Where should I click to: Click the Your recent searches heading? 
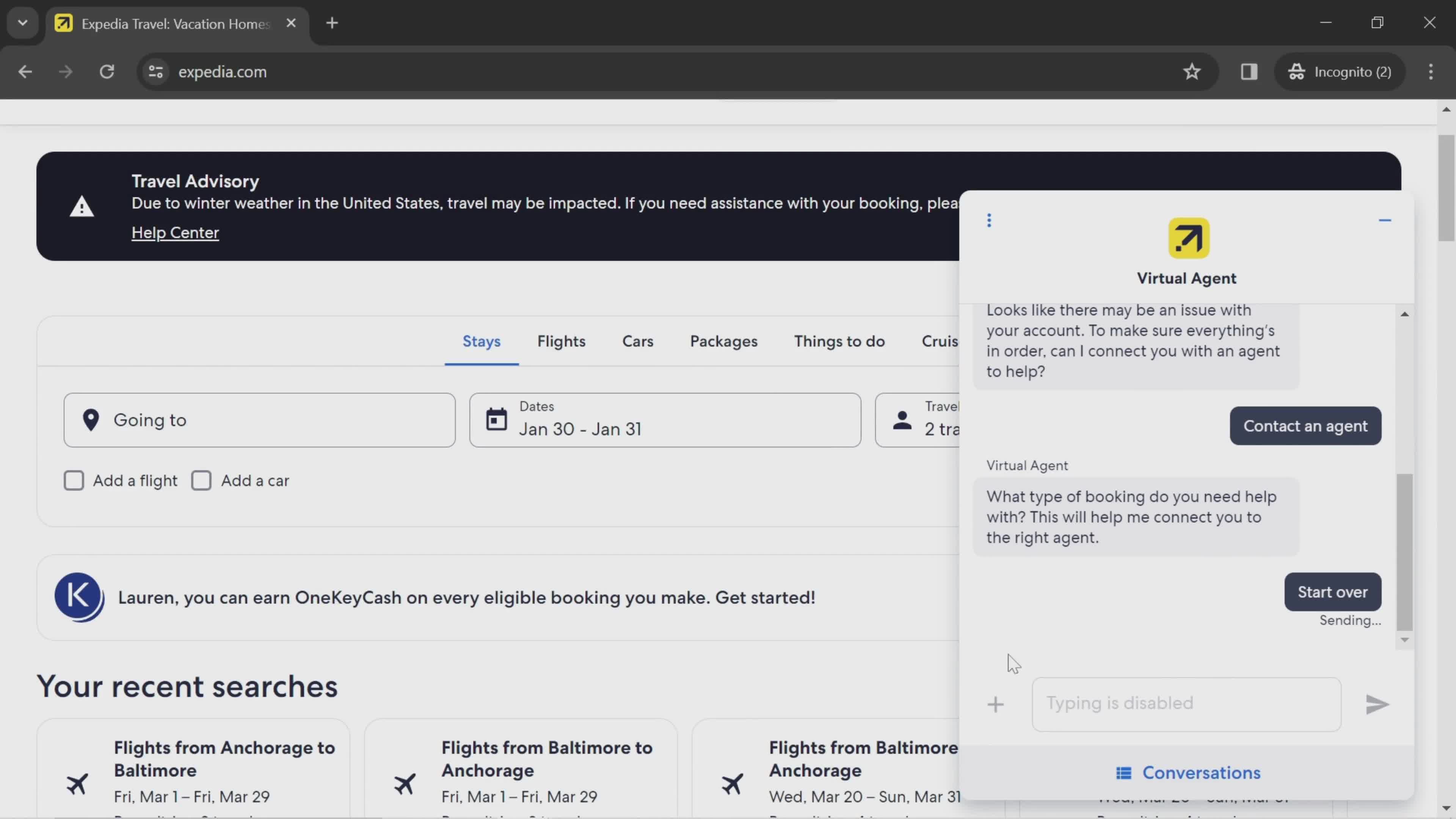click(x=187, y=686)
